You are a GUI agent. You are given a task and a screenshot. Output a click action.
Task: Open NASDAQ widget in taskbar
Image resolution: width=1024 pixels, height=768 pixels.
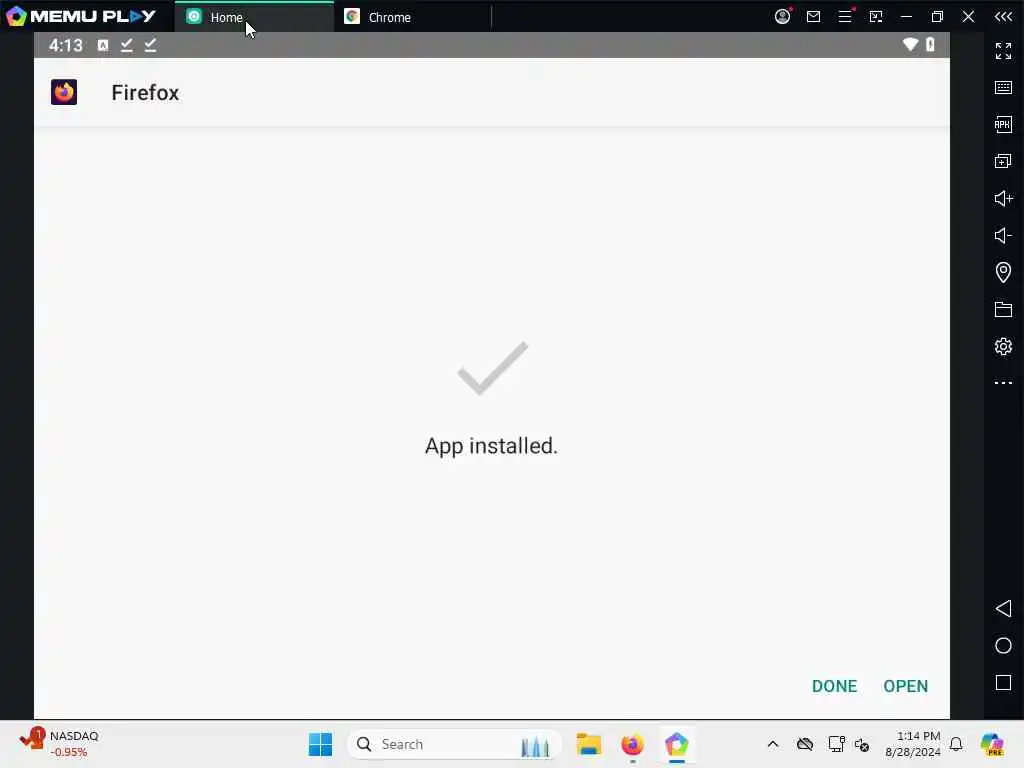click(59, 744)
